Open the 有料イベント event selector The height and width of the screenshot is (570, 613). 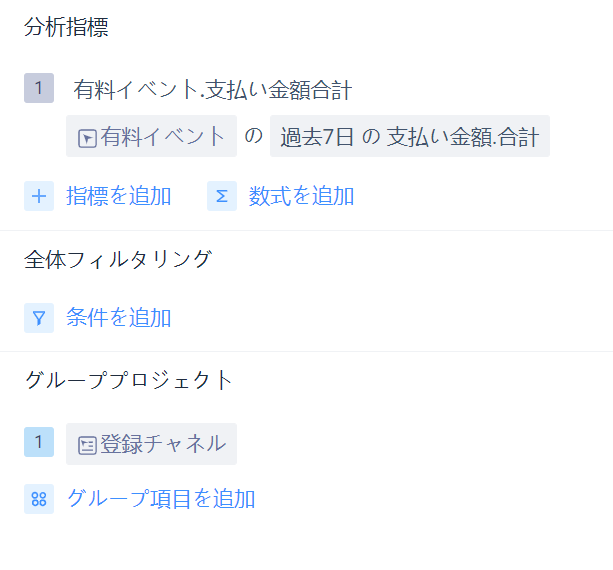coord(151,136)
